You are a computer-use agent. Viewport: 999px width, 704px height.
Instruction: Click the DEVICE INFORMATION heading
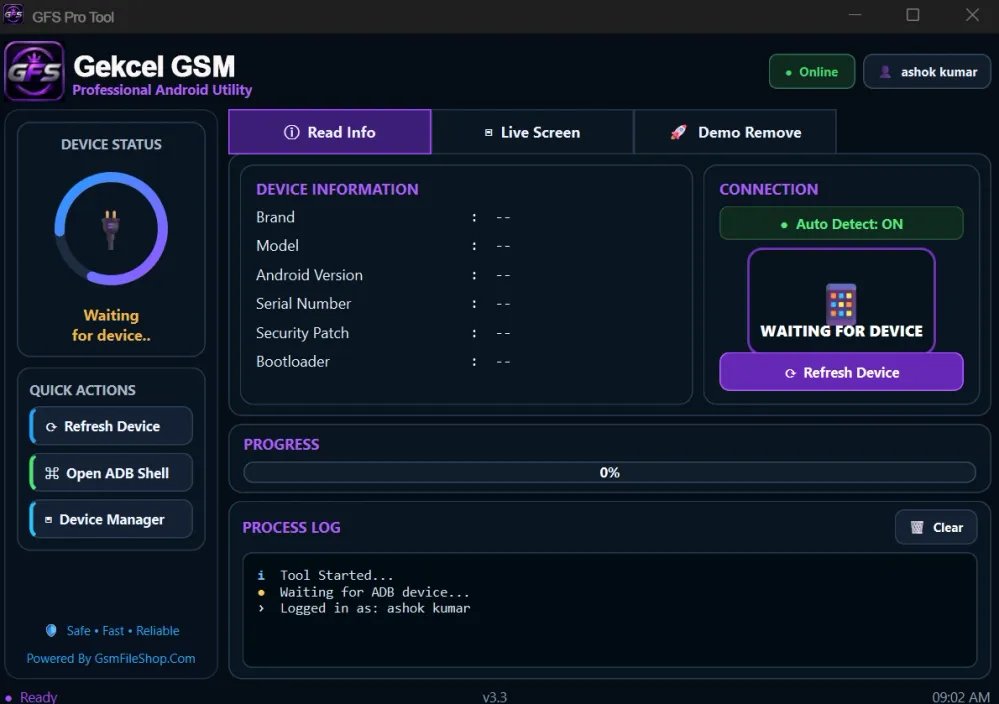pyautogui.click(x=337, y=189)
